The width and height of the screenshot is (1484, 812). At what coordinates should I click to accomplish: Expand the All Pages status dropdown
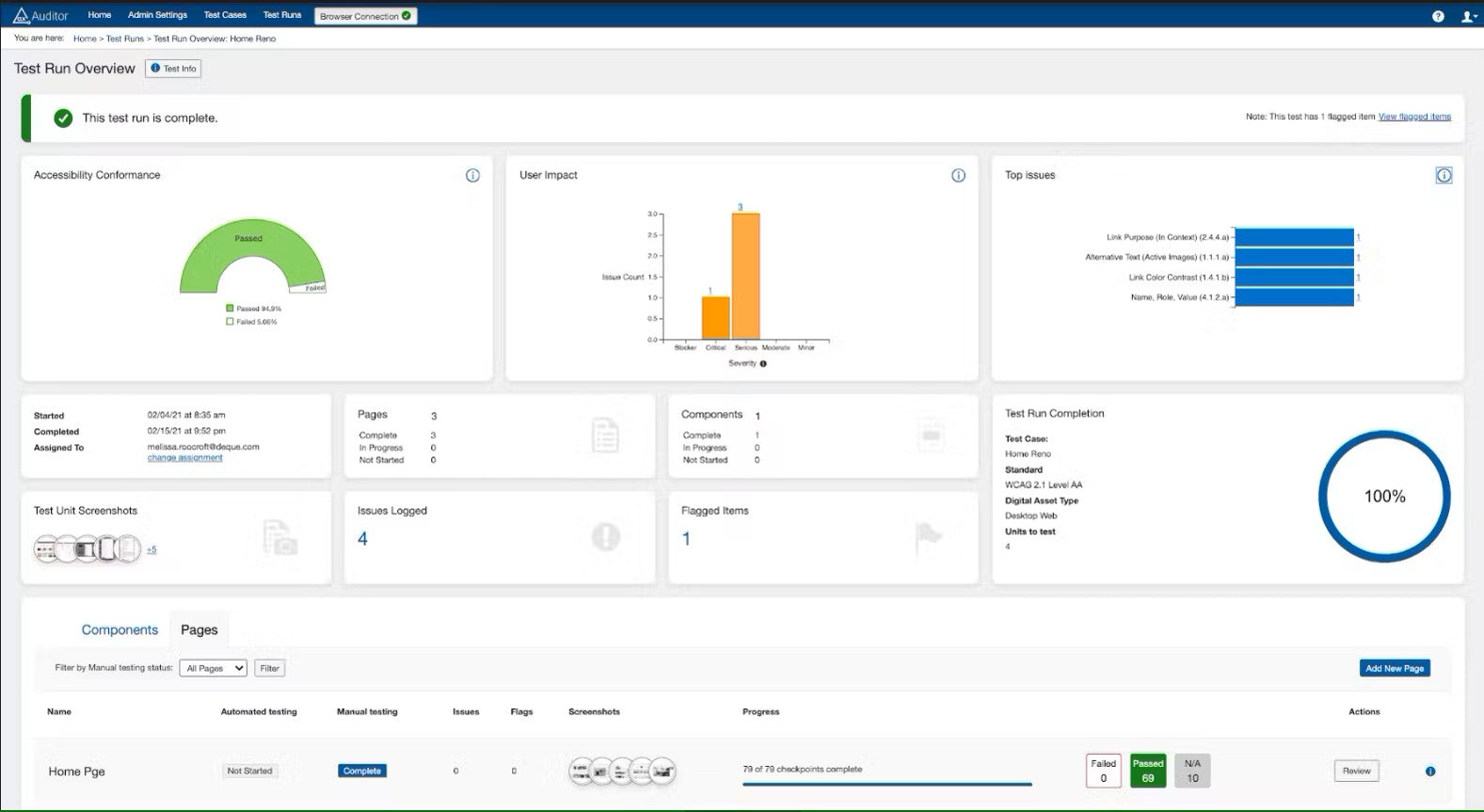coord(213,668)
